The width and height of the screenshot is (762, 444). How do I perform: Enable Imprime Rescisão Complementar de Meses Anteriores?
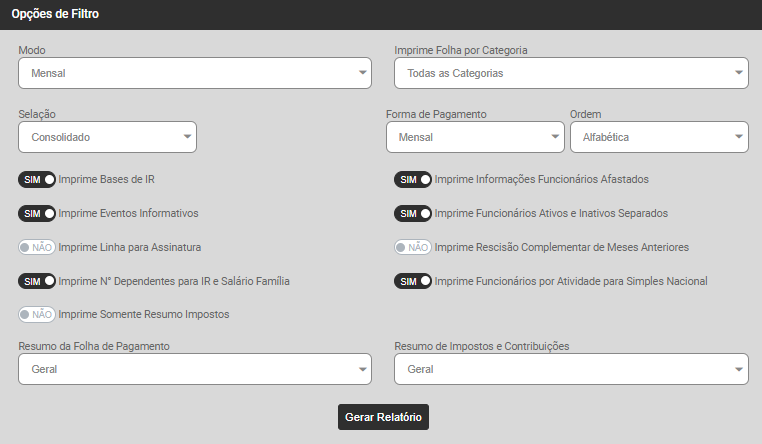(x=412, y=247)
